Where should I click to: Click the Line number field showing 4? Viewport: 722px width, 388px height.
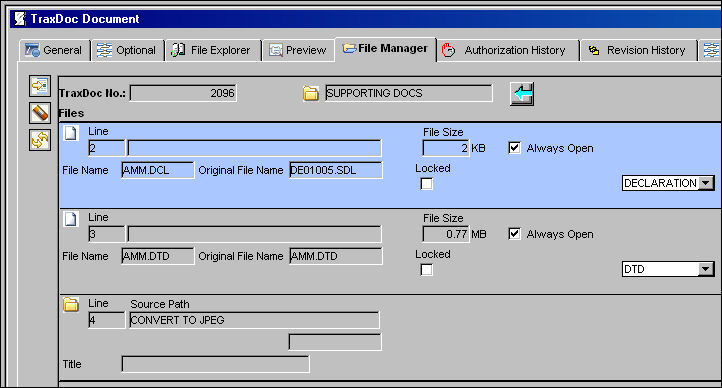pos(106,320)
